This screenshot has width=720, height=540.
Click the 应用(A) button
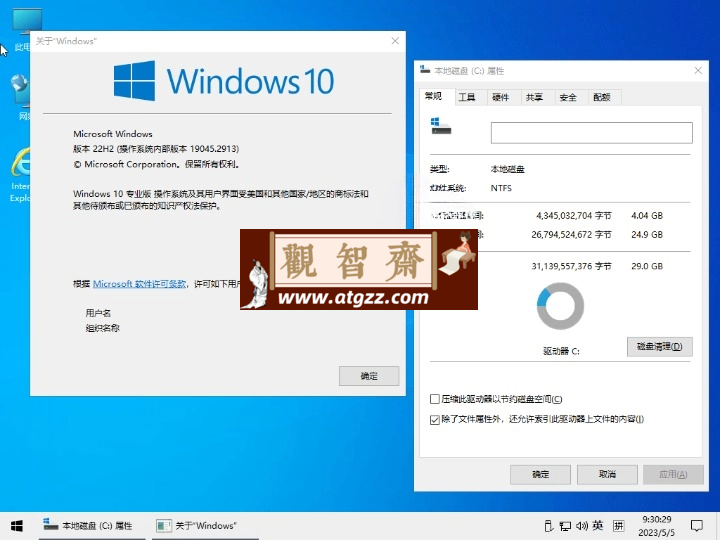tap(673, 474)
